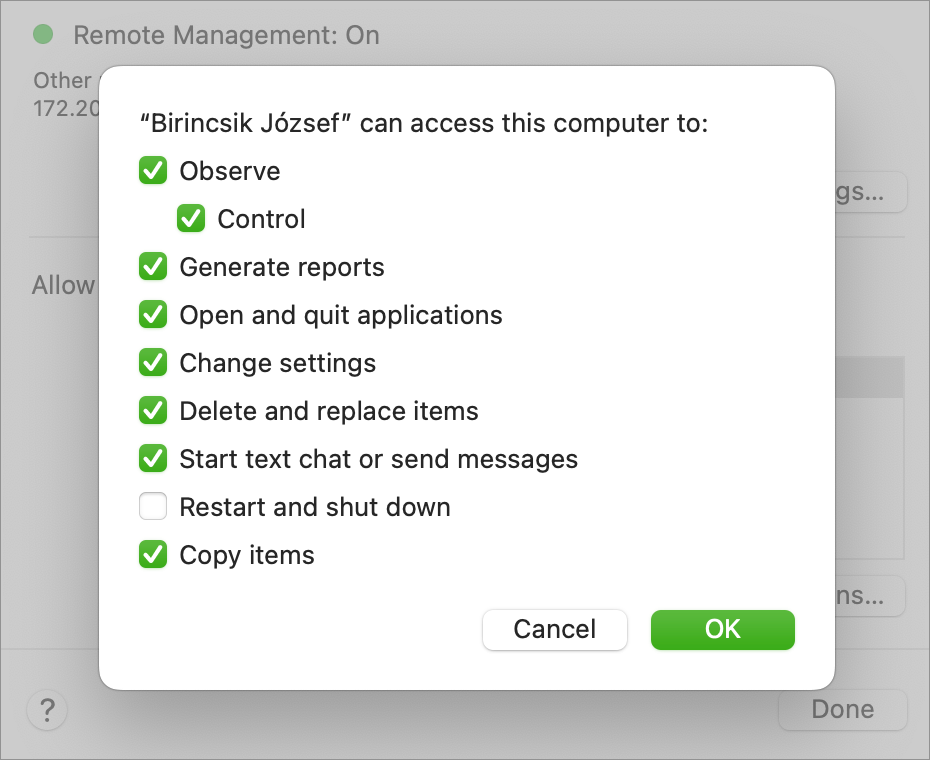930x760 pixels.
Task: Click the green Remote Management status dot
Action: click(43, 34)
